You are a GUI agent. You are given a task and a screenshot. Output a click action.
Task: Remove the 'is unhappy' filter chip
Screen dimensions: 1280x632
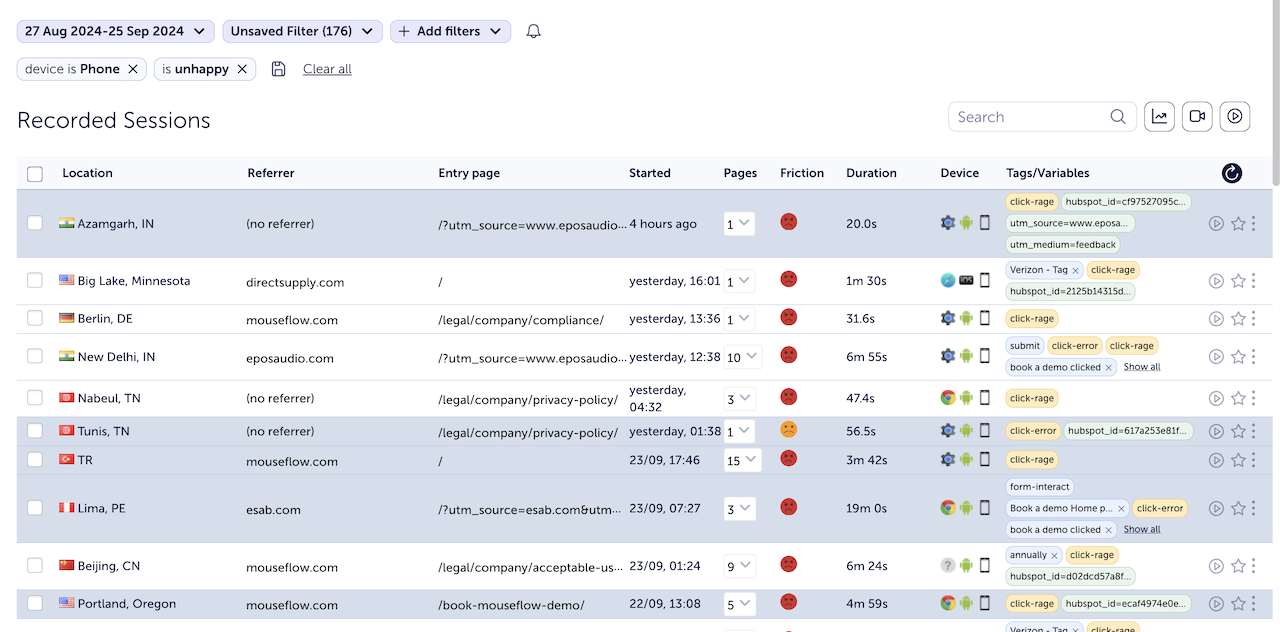(242, 69)
